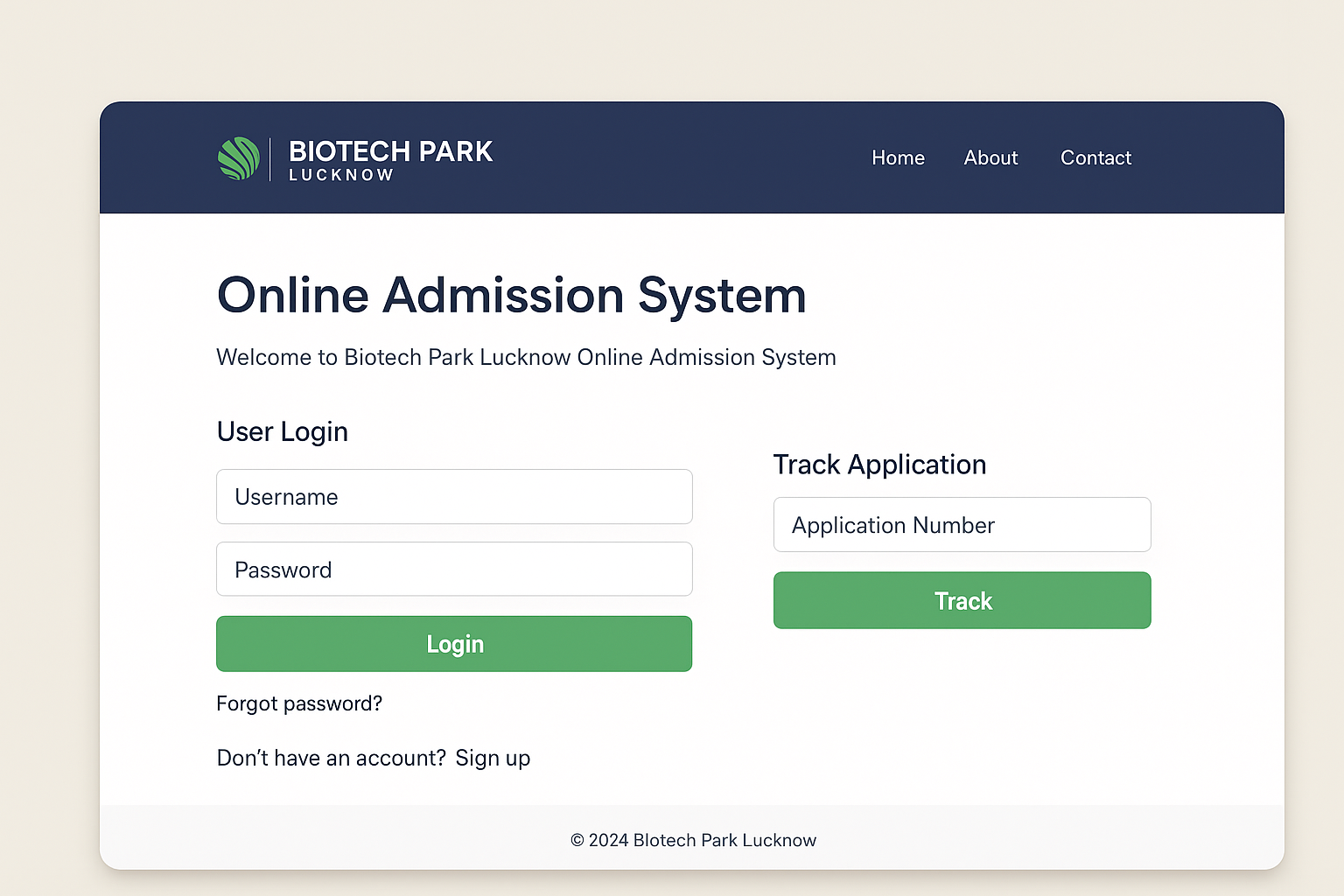1344x896 pixels.
Task: Click the Application Number input field
Action: (962, 524)
